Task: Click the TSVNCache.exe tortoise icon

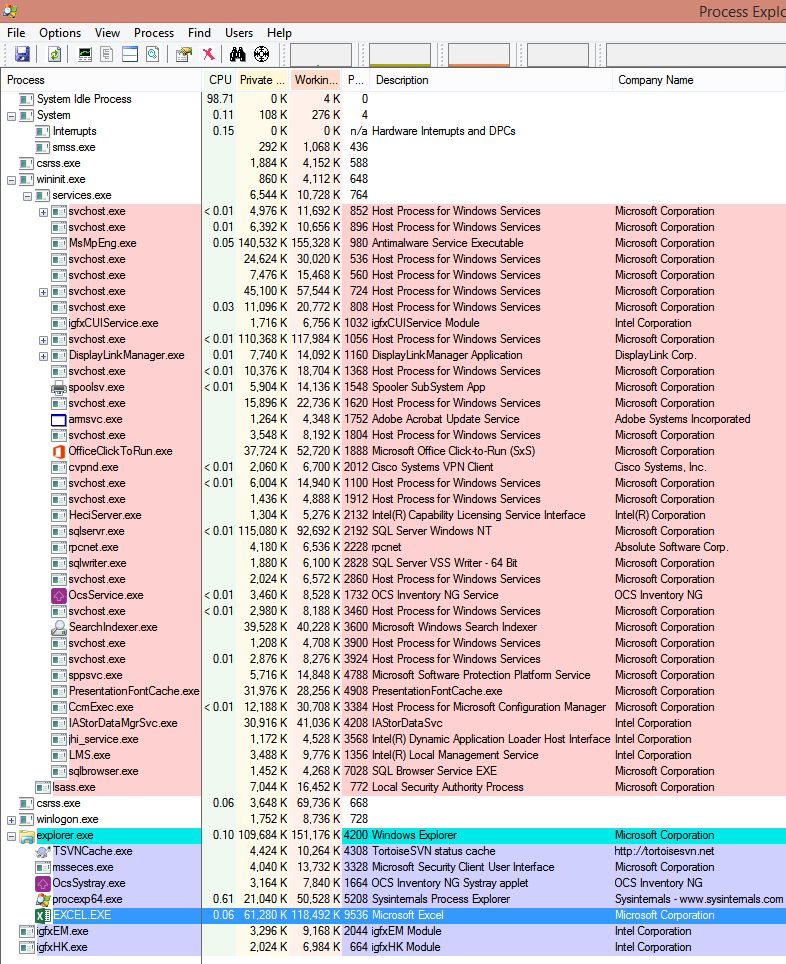Action: coord(42,851)
